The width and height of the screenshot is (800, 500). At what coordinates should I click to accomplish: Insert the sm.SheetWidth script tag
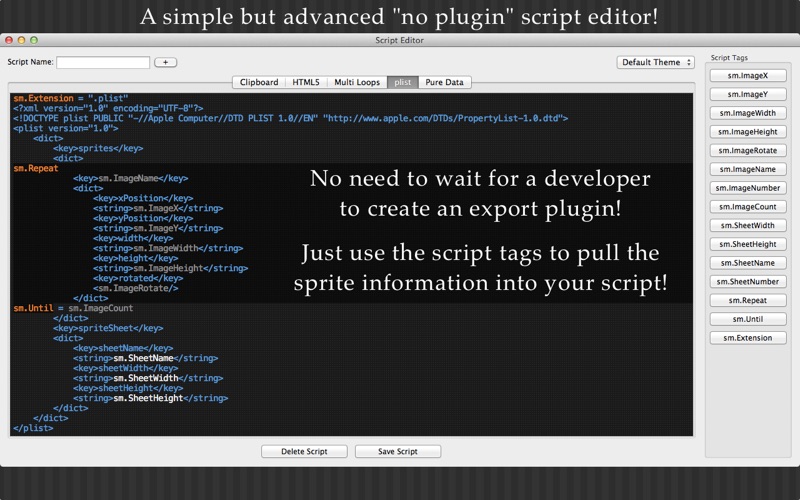click(747, 226)
